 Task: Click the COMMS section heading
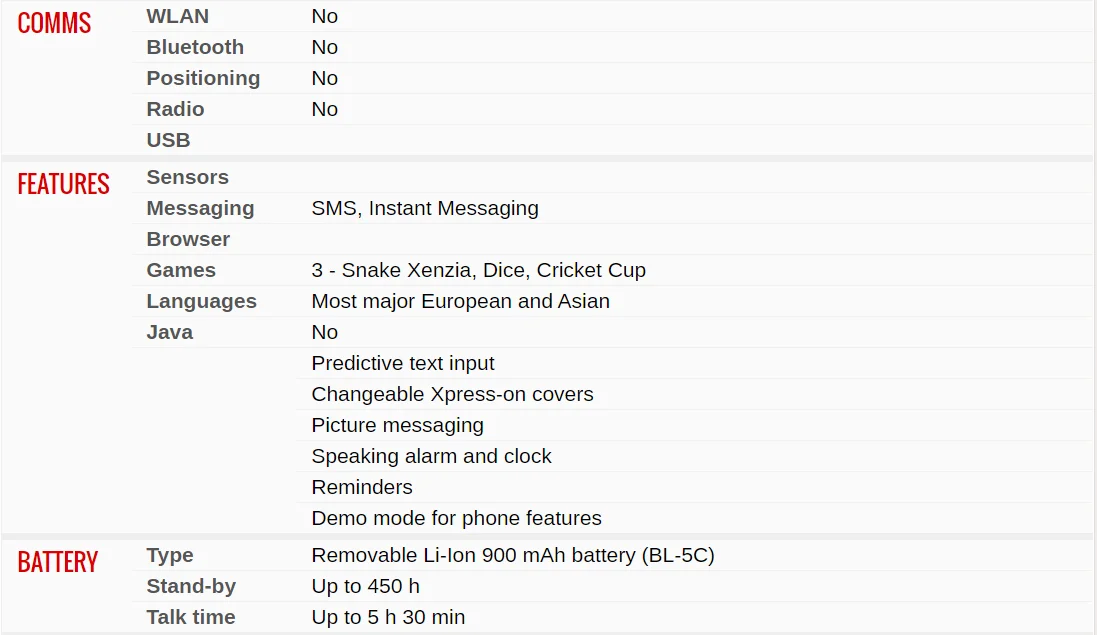pos(54,23)
